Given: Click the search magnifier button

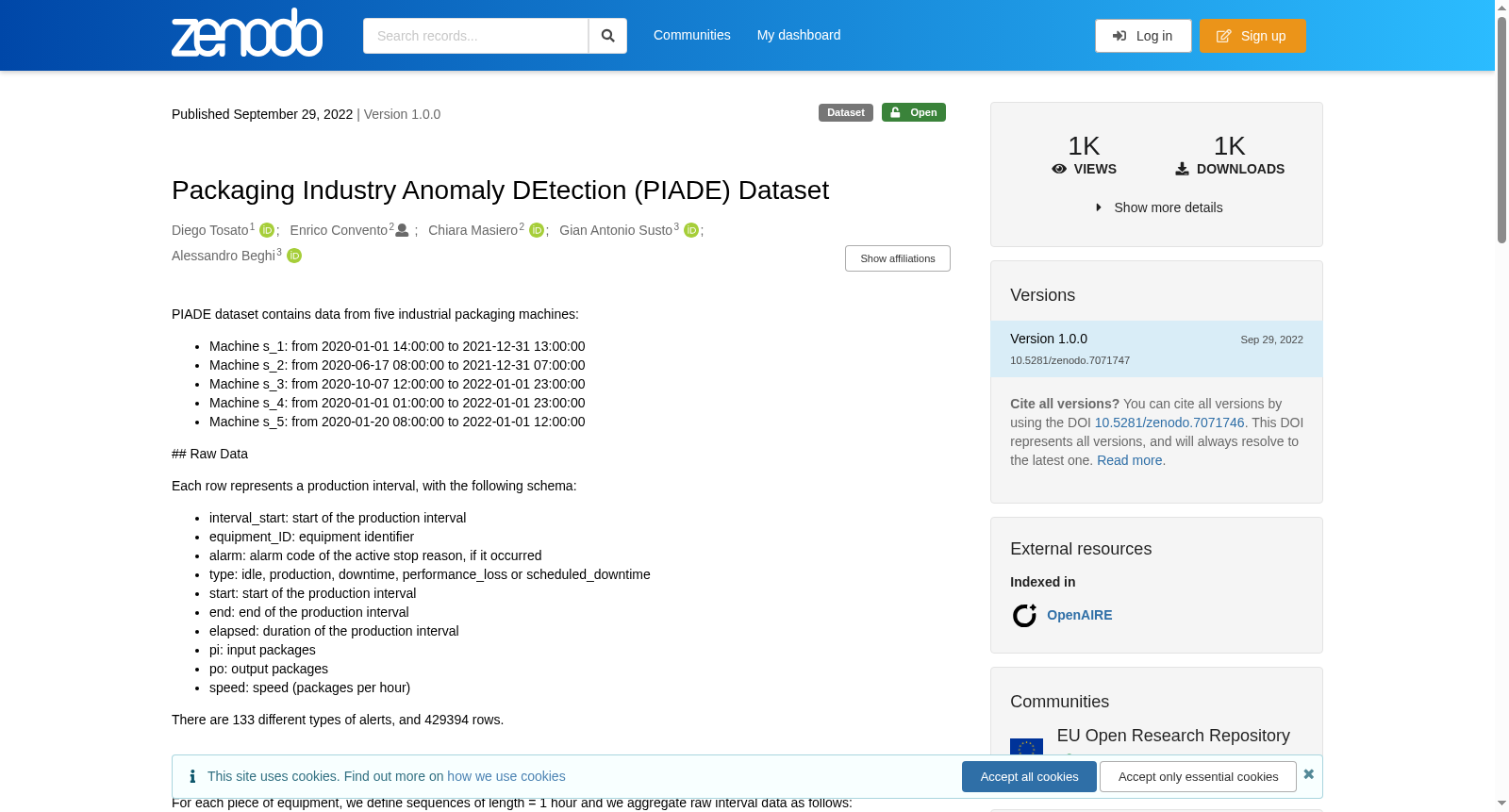Looking at the screenshot, I should click(607, 36).
